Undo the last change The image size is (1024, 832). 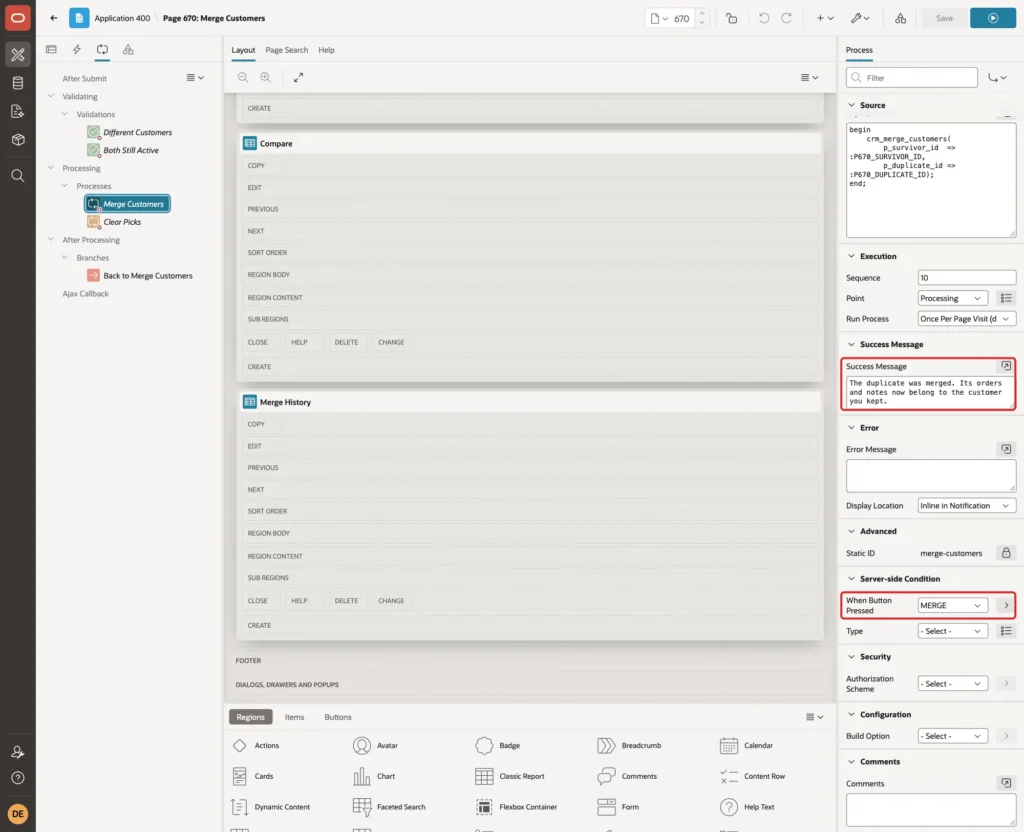click(x=763, y=18)
